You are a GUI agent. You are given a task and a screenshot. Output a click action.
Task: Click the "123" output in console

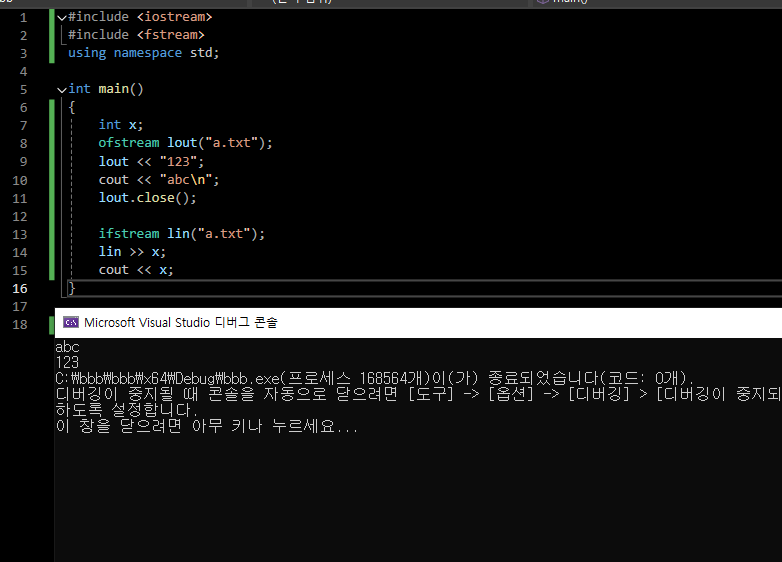pyautogui.click(x=67, y=363)
